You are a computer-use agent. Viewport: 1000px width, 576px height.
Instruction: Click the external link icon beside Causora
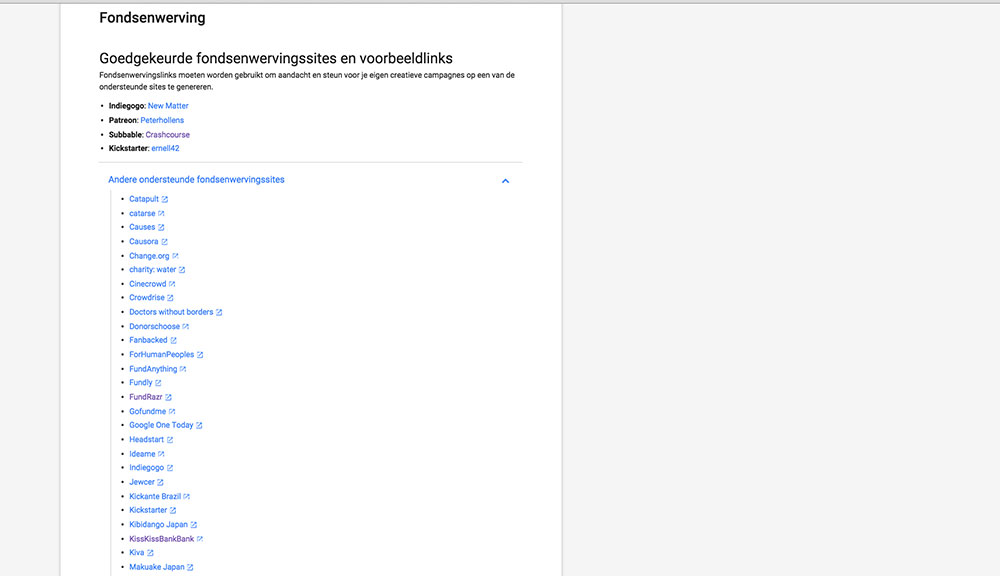[164, 242]
